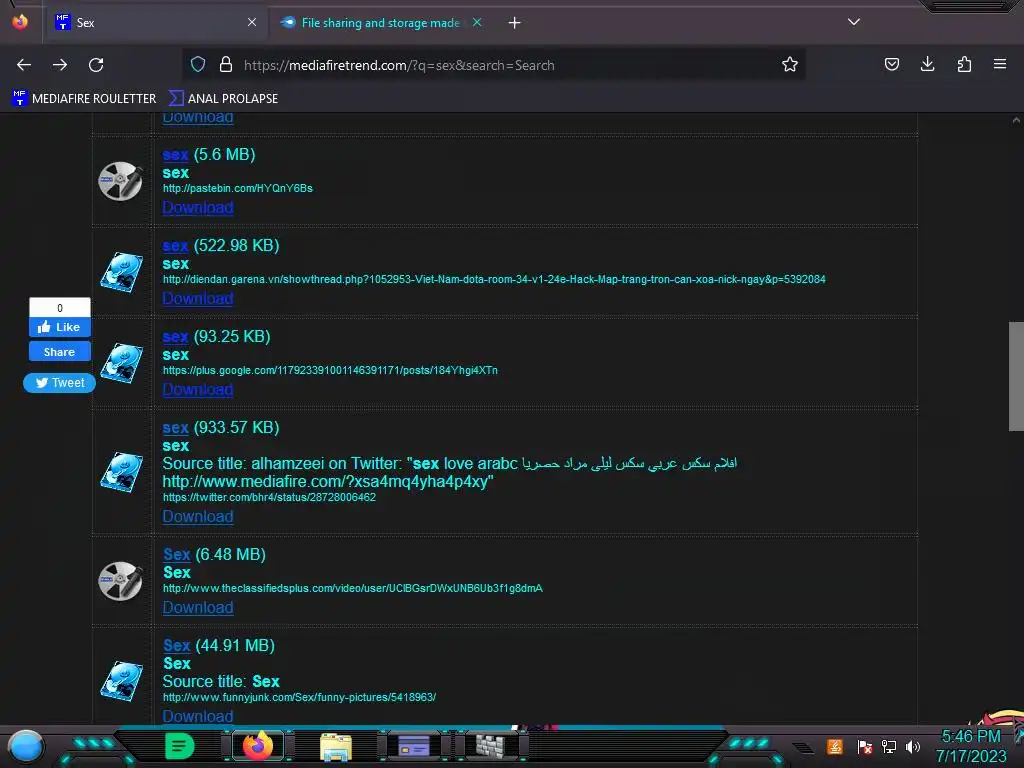Click the Java update tray icon
Image resolution: width=1024 pixels, height=768 pixels.
click(x=835, y=746)
